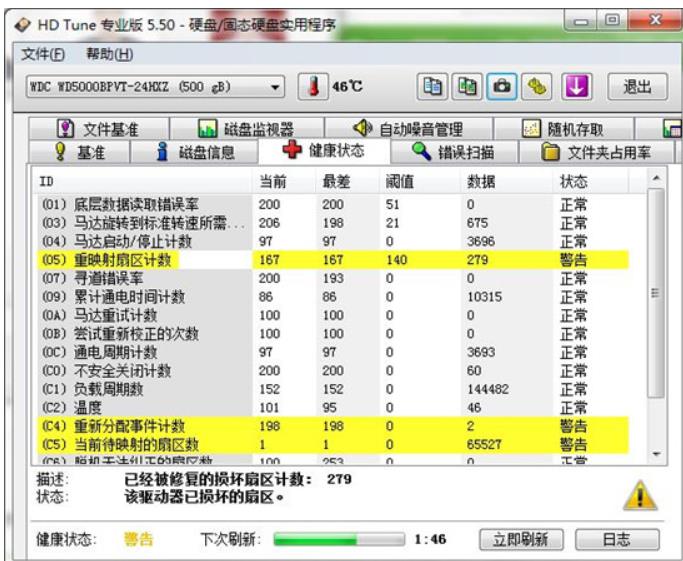Click the vertical scrollbar thumb
683x561 pixels.
[656, 293]
